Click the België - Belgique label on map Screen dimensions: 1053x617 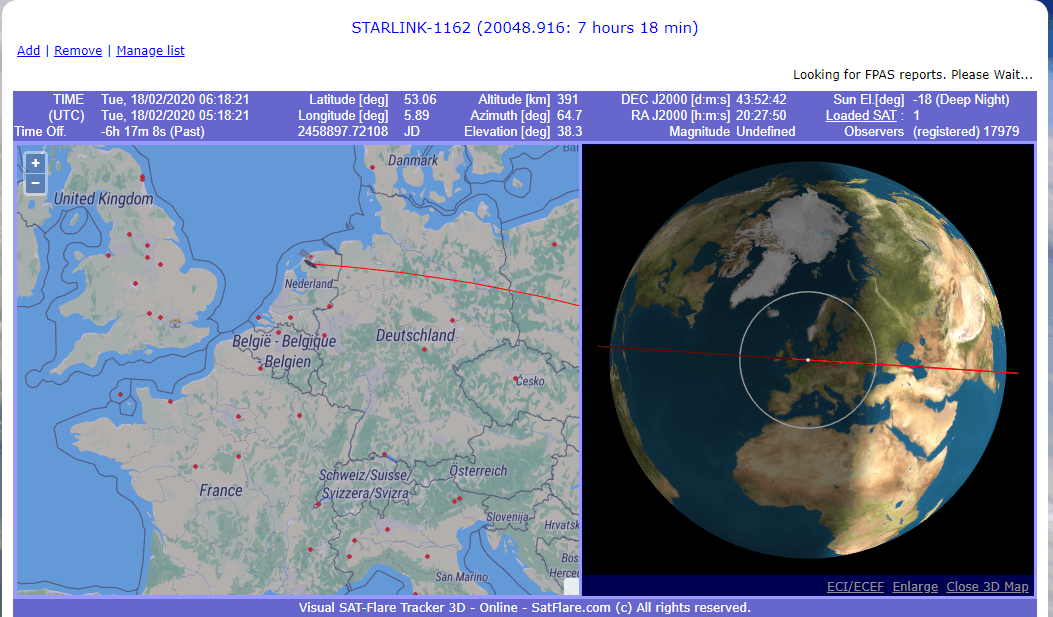pos(284,341)
